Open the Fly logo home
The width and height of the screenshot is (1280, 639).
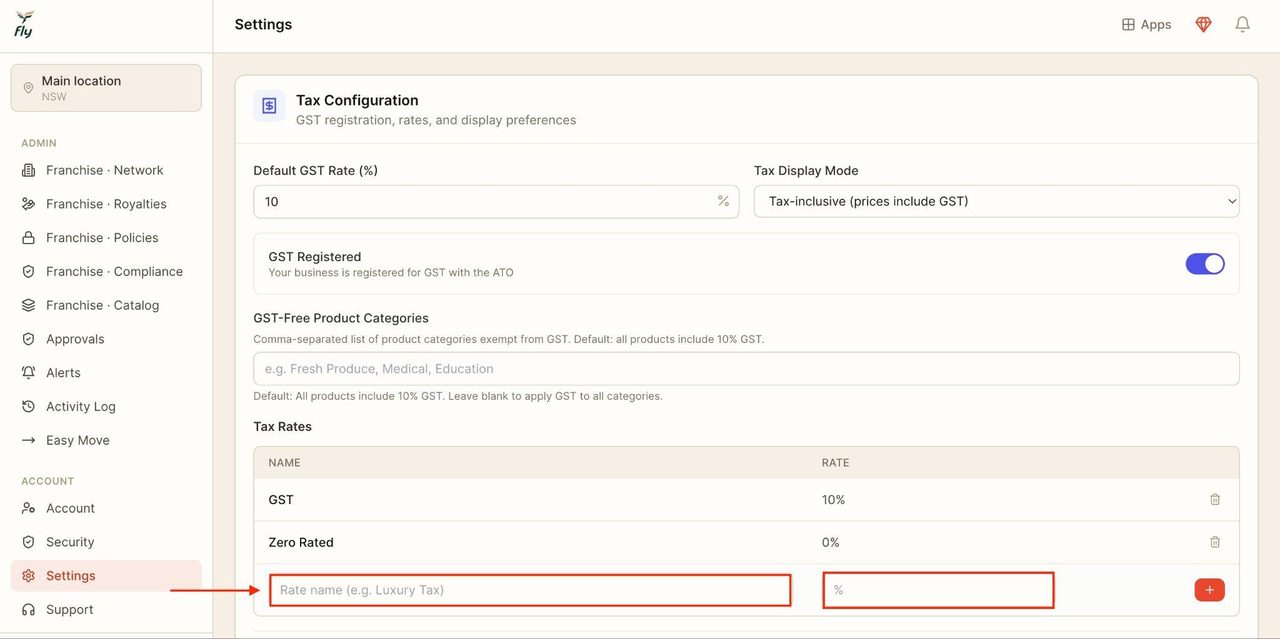(25, 25)
